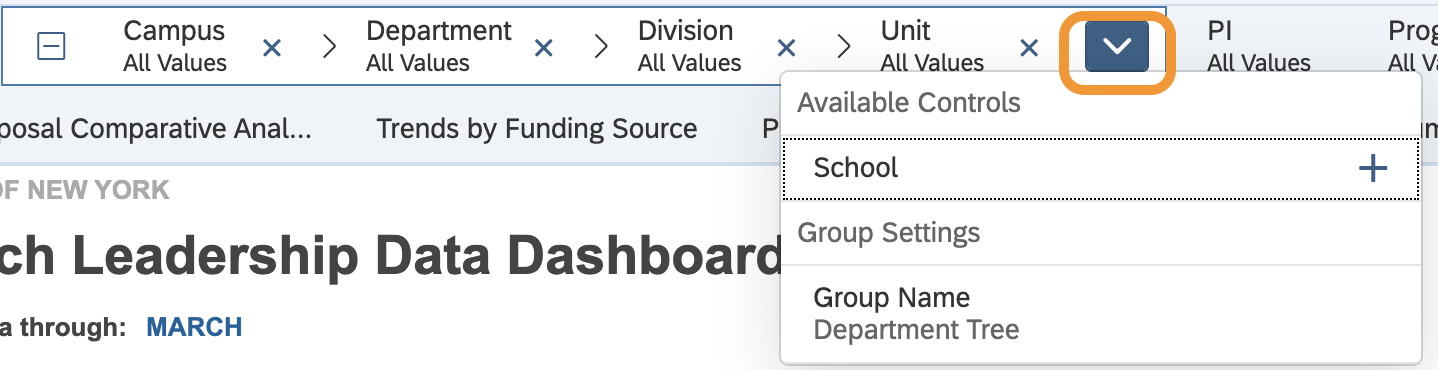Collapse the filter group with minus icon
Screen dimensions: 1438x370
tap(51, 47)
